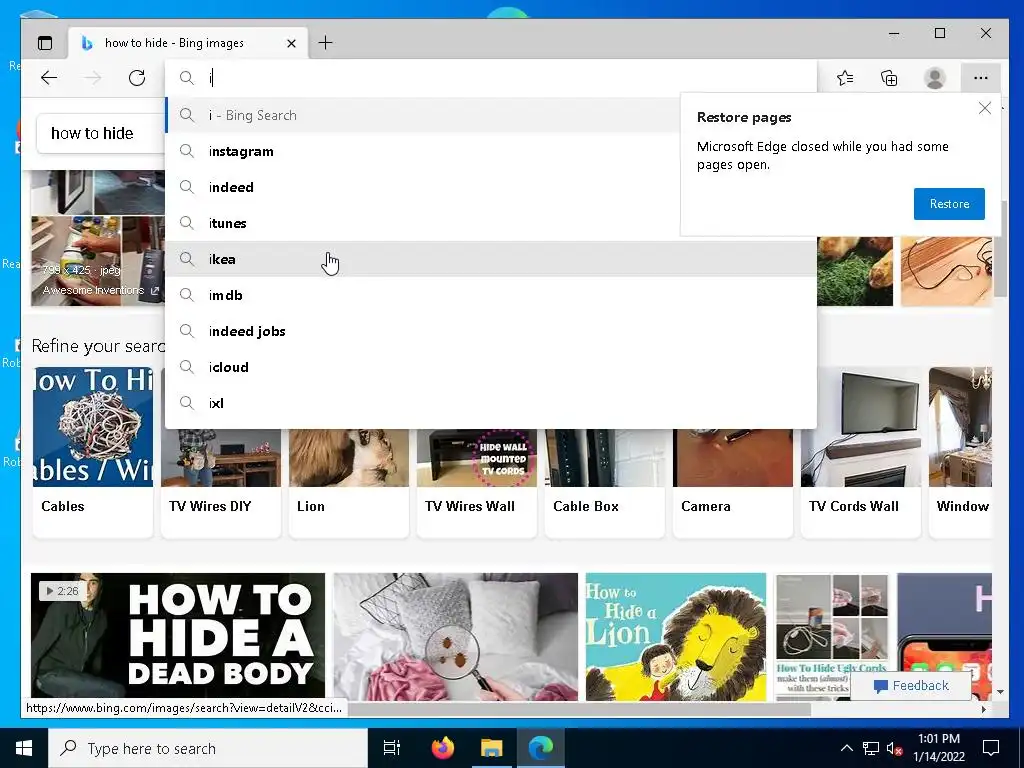Open the tab actions menu icon
The image size is (1024, 768).
click(x=44, y=43)
